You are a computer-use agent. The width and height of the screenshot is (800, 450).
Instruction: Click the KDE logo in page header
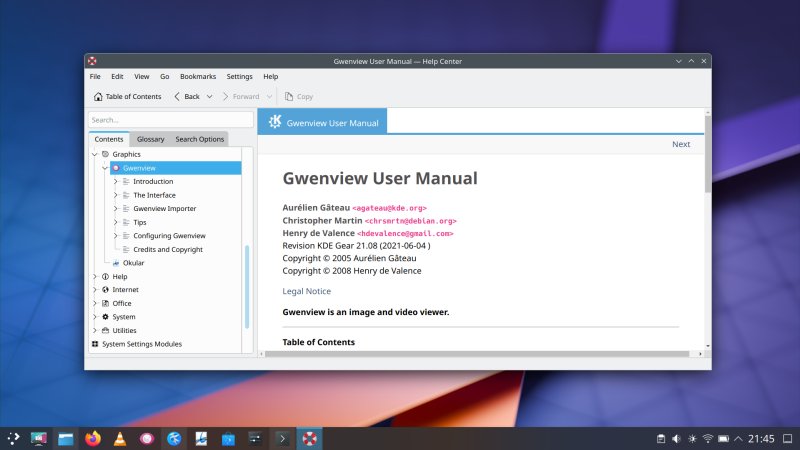[274, 122]
